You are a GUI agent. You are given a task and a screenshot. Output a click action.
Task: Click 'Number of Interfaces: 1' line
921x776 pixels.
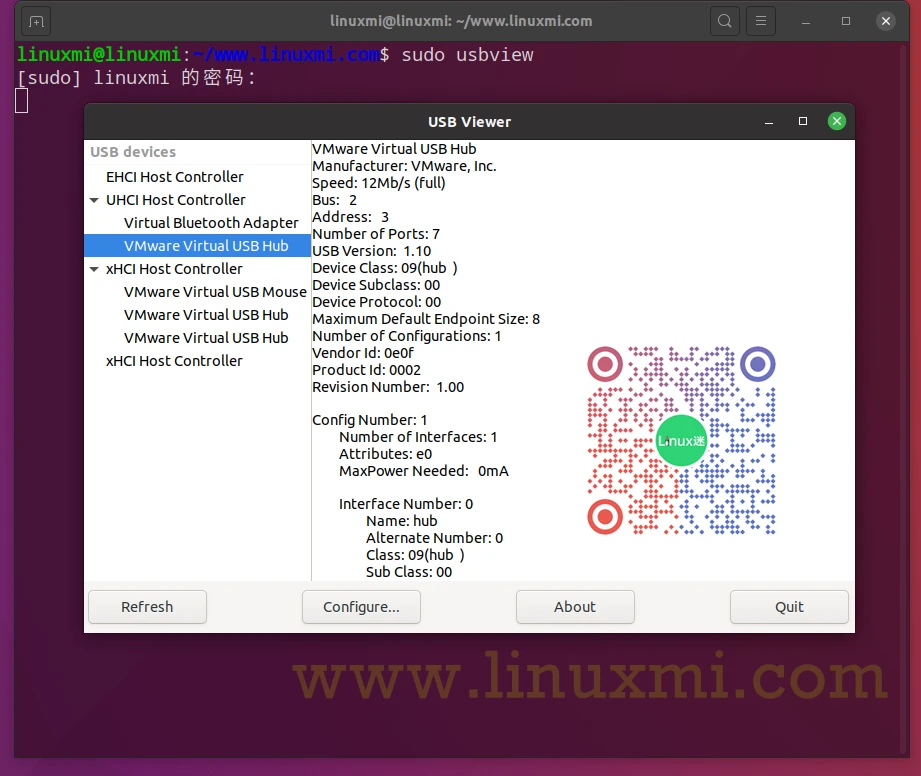pos(418,437)
